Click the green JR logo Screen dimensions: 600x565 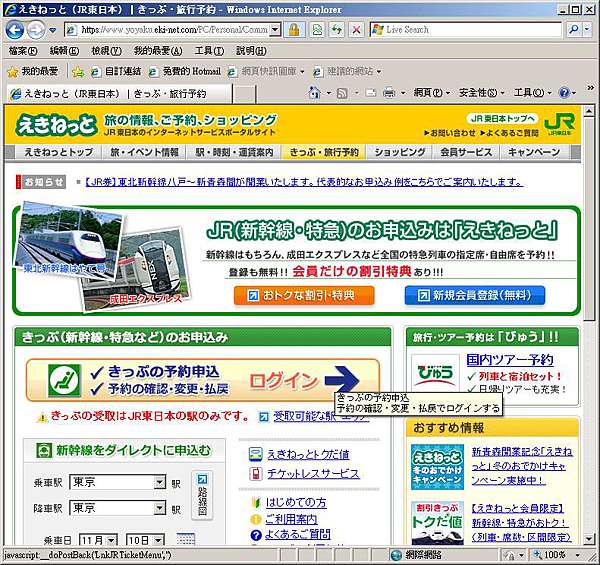(559, 124)
